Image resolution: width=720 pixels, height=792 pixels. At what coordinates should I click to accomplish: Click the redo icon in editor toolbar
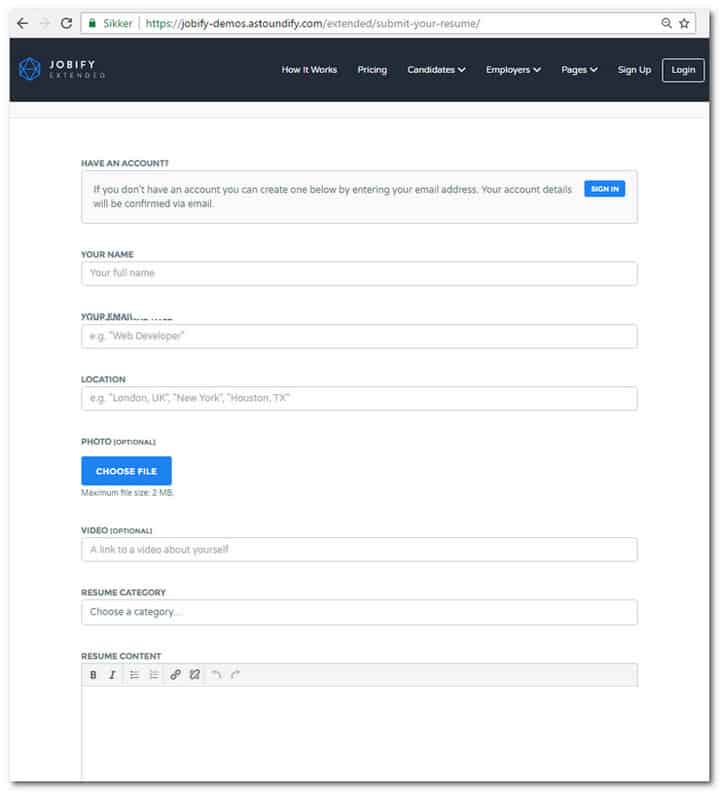[x=235, y=675]
